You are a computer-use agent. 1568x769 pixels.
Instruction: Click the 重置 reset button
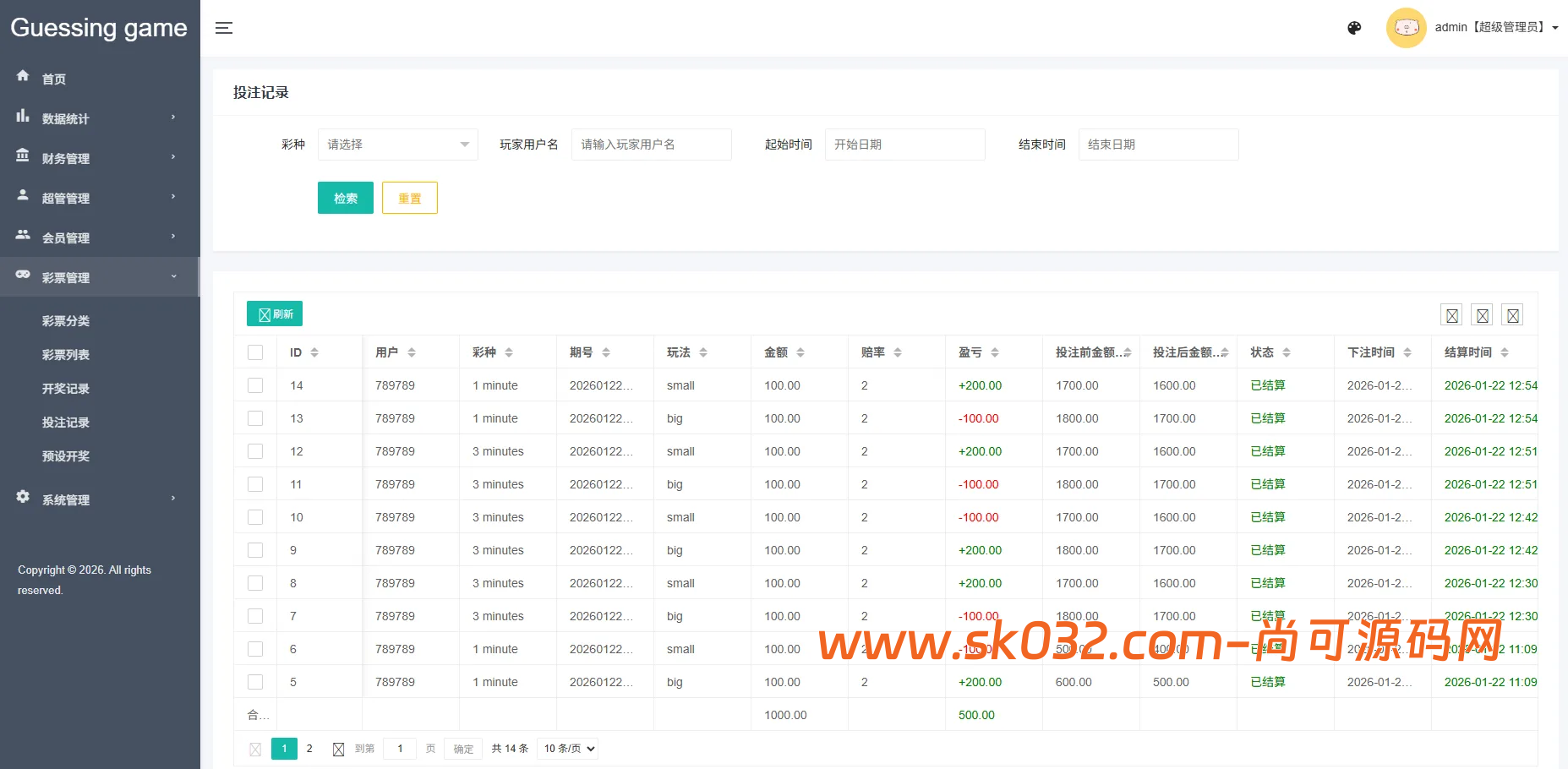(x=409, y=197)
